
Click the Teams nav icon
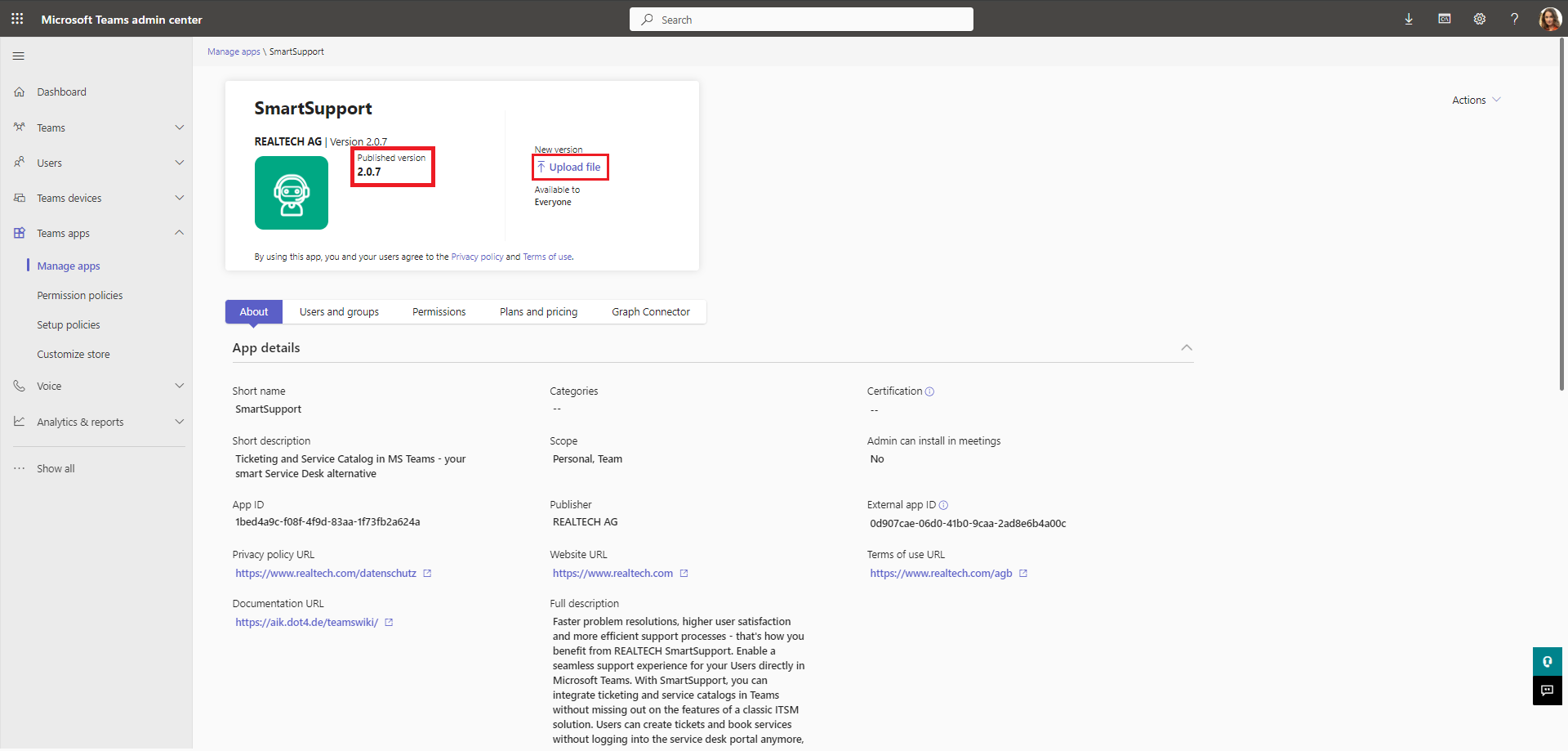pos(20,127)
